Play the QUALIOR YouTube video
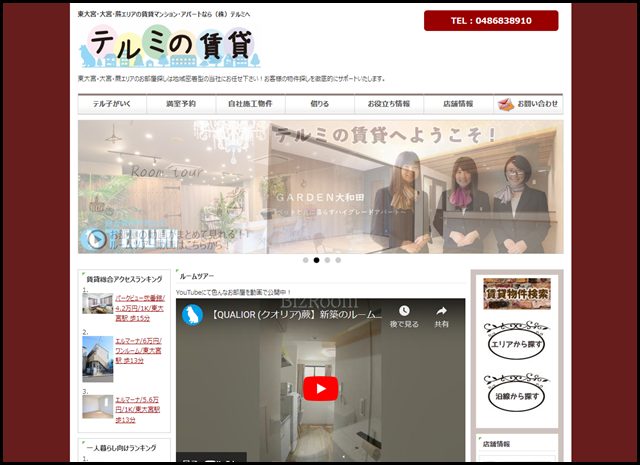This screenshot has width=640, height=465. (320, 389)
